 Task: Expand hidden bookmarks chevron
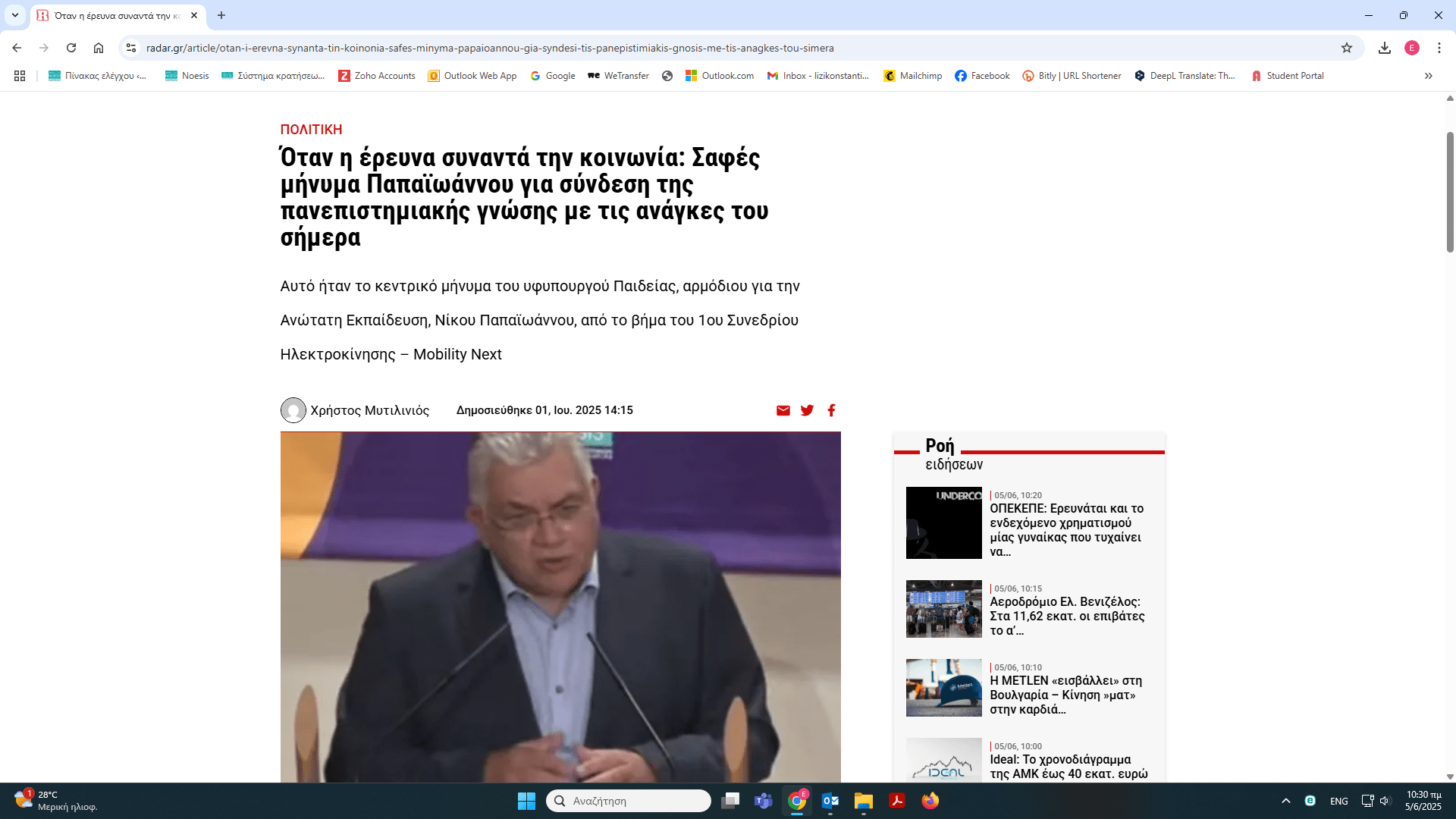pos(1429,76)
